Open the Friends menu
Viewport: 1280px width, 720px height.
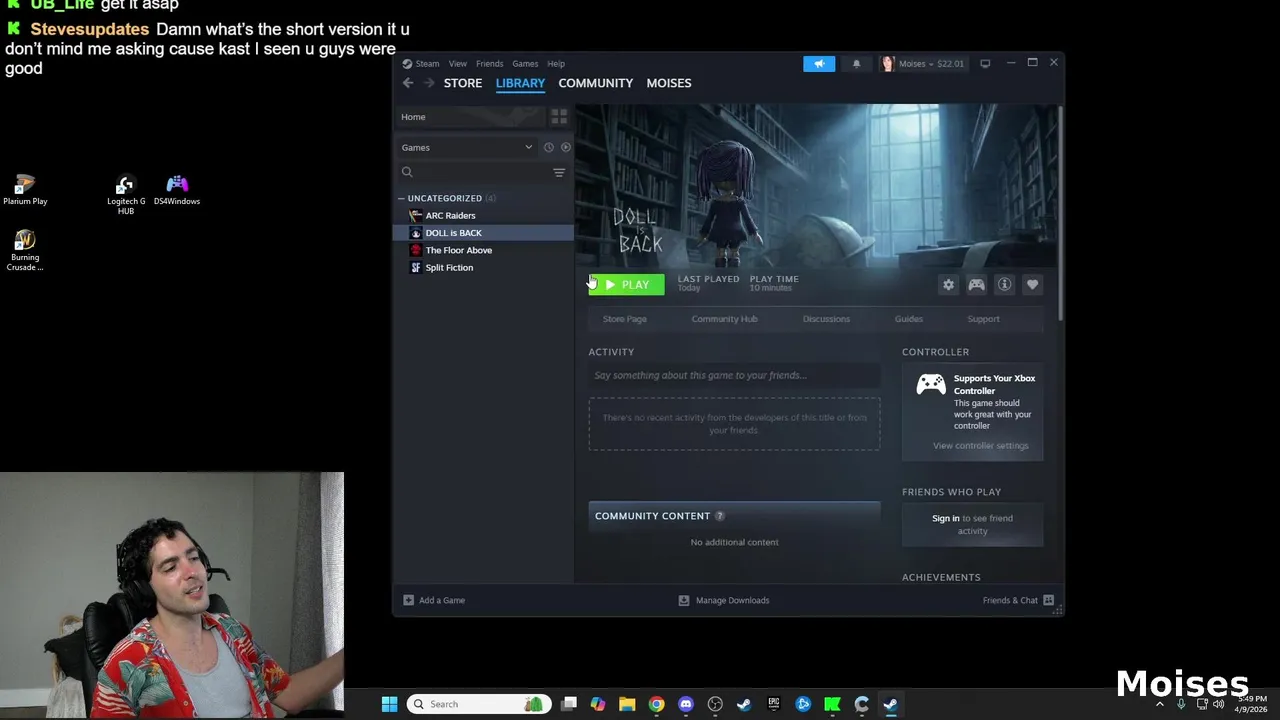[x=489, y=64]
